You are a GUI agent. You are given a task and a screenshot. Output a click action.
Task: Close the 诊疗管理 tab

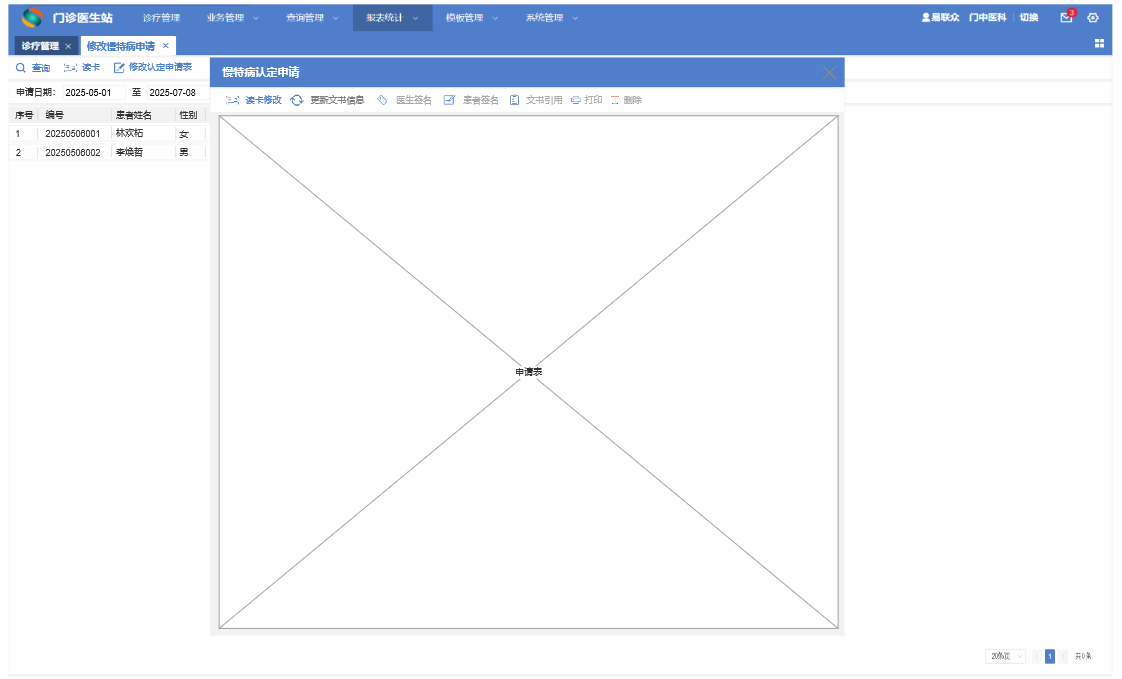(x=68, y=46)
